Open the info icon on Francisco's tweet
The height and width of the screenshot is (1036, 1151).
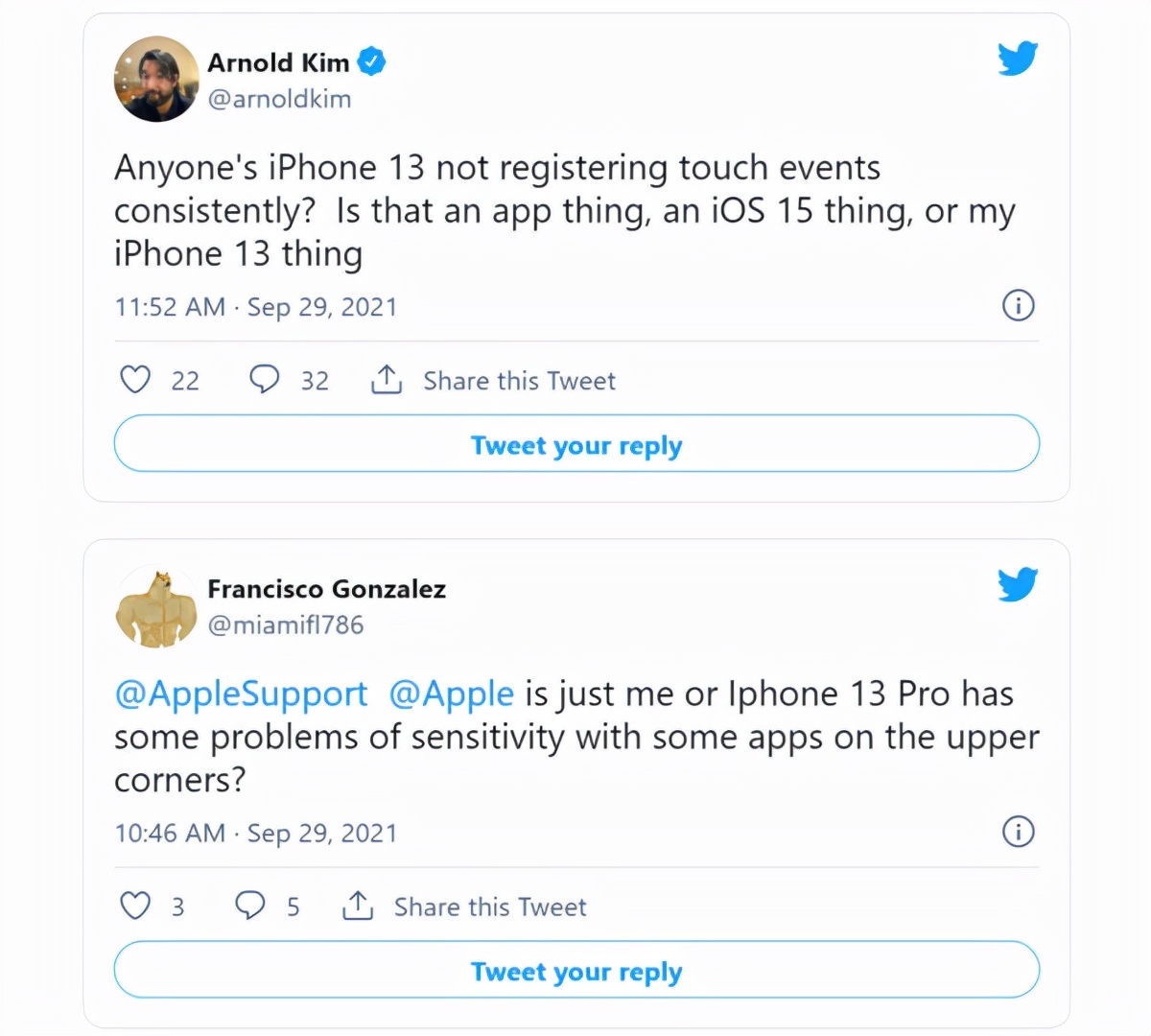[x=1019, y=832]
